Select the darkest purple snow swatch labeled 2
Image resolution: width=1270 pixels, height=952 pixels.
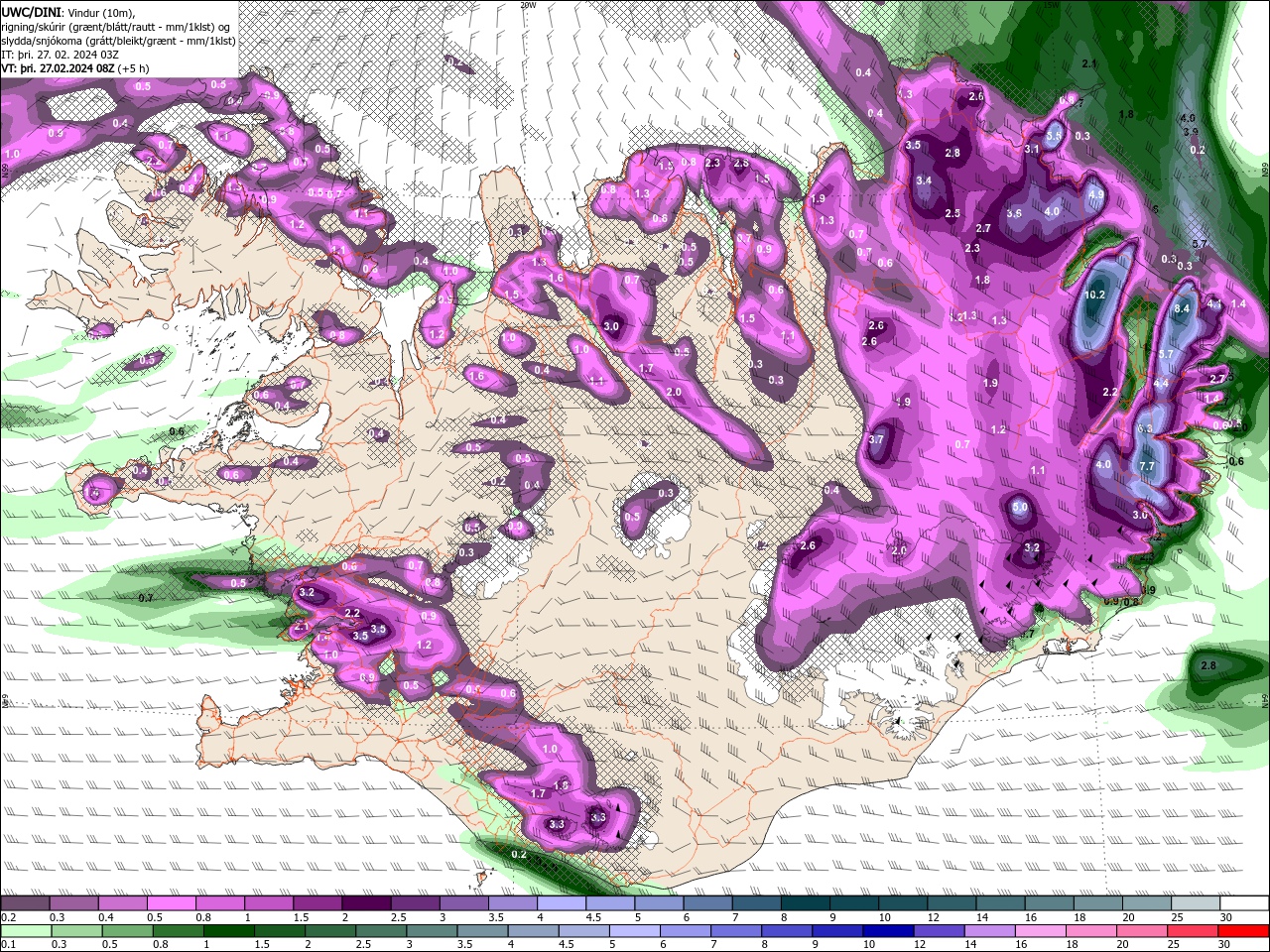(x=366, y=903)
